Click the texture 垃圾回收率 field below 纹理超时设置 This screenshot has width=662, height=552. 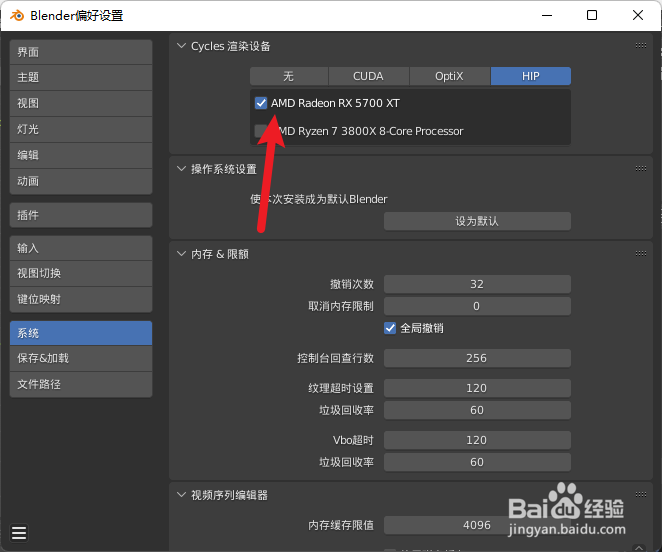pos(477,410)
